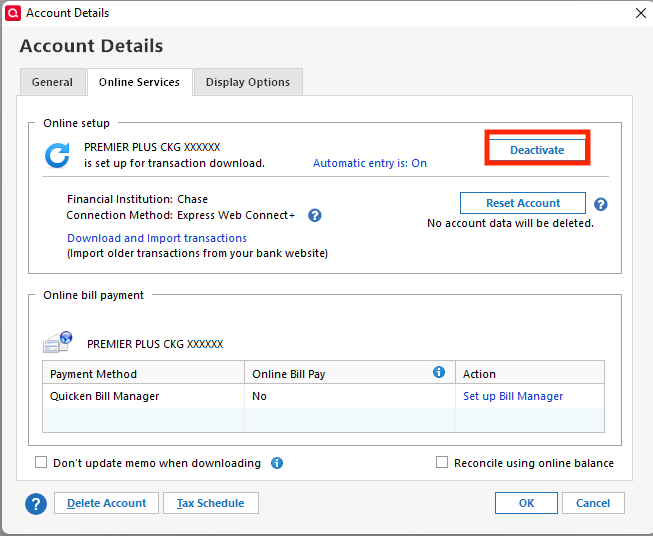Enable Don't update memo when downloading

click(x=41, y=462)
